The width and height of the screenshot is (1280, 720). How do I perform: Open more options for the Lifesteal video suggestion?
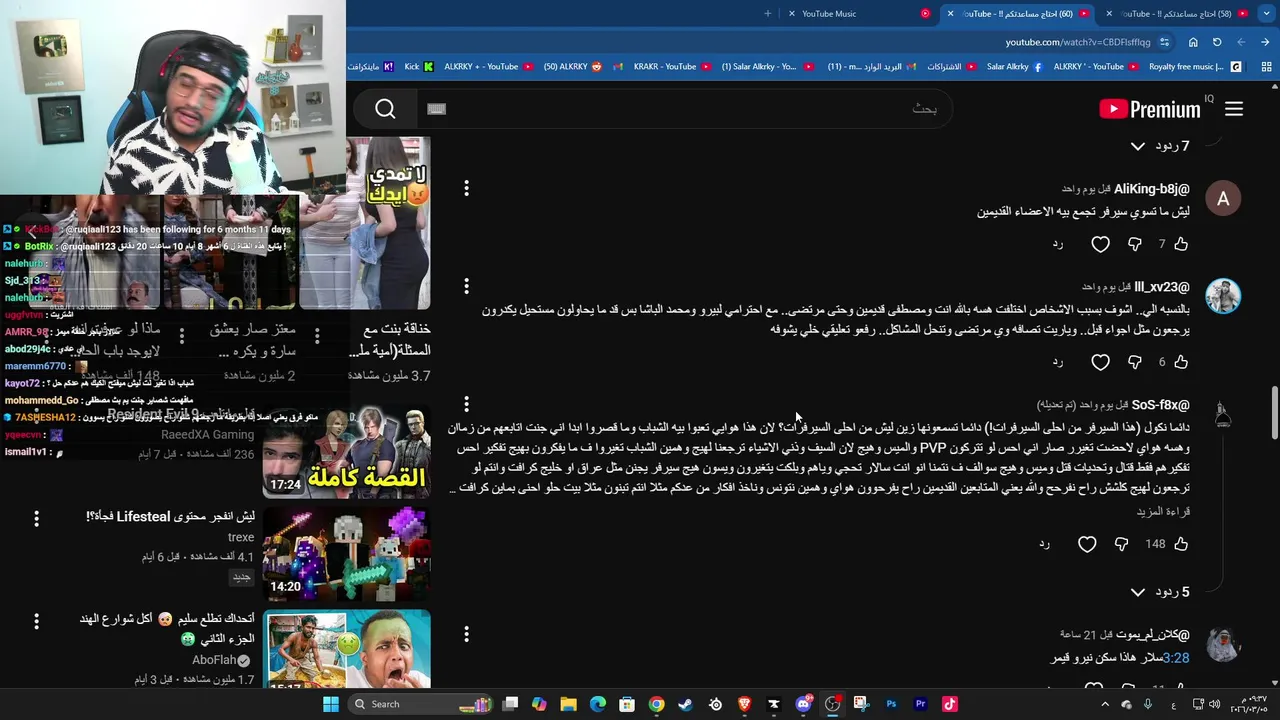tap(36, 518)
